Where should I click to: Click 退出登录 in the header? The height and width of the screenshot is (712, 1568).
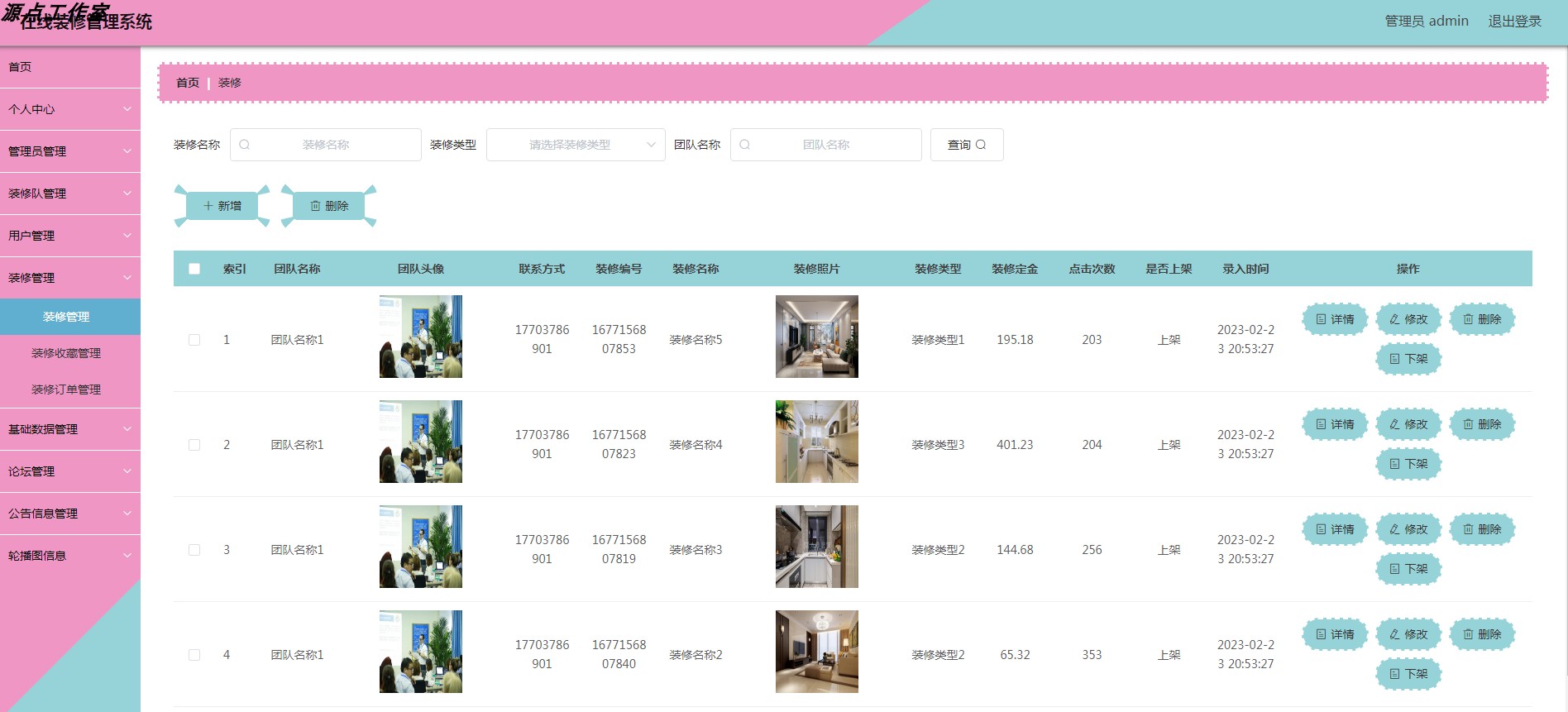1515,22
